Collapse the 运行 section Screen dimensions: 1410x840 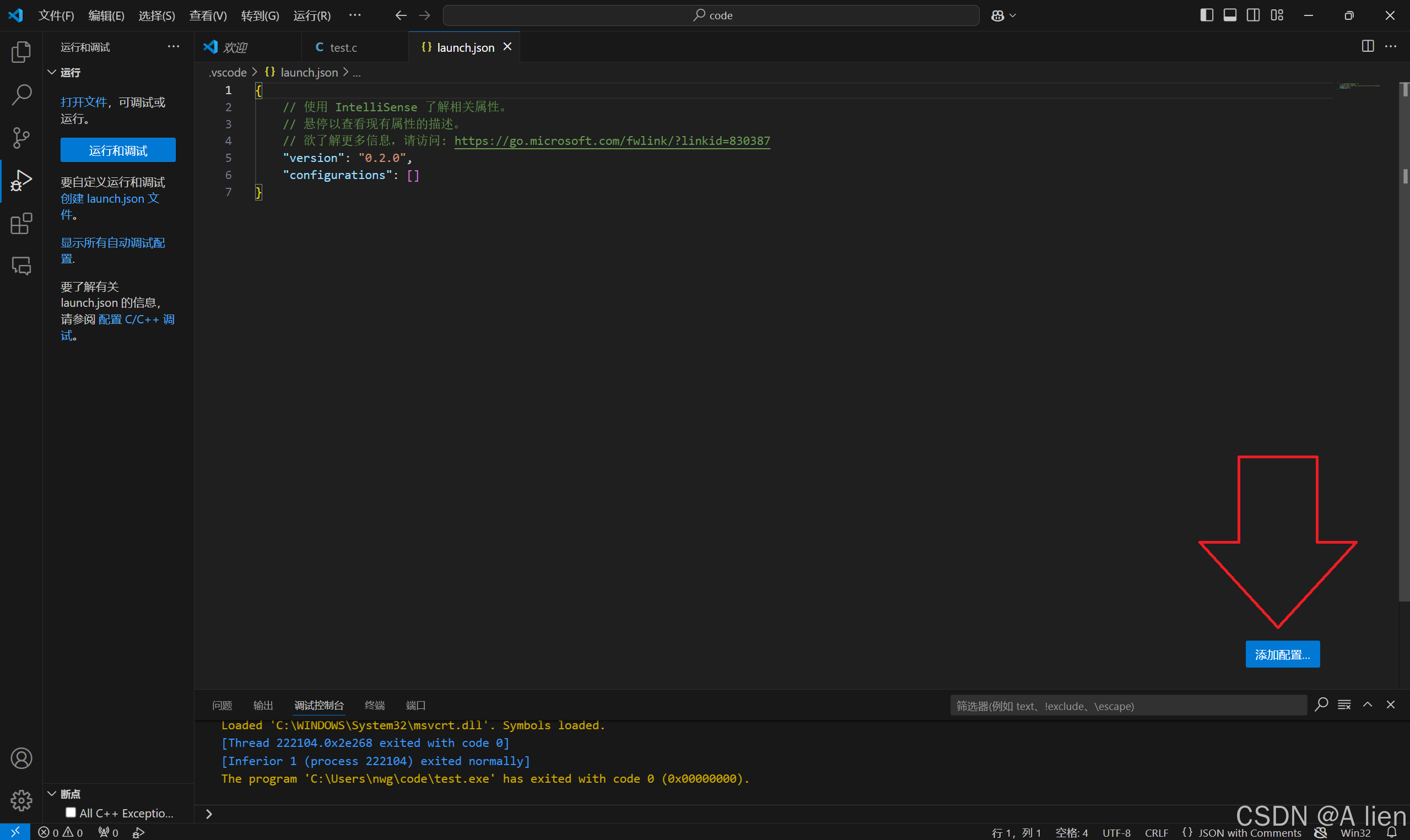tap(51, 73)
